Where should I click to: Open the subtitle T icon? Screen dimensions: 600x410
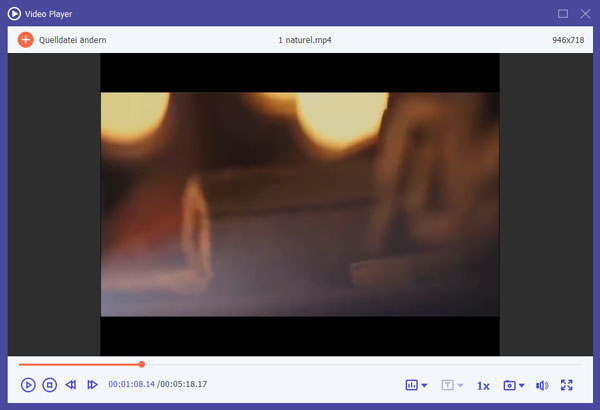pyautogui.click(x=447, y=385)
